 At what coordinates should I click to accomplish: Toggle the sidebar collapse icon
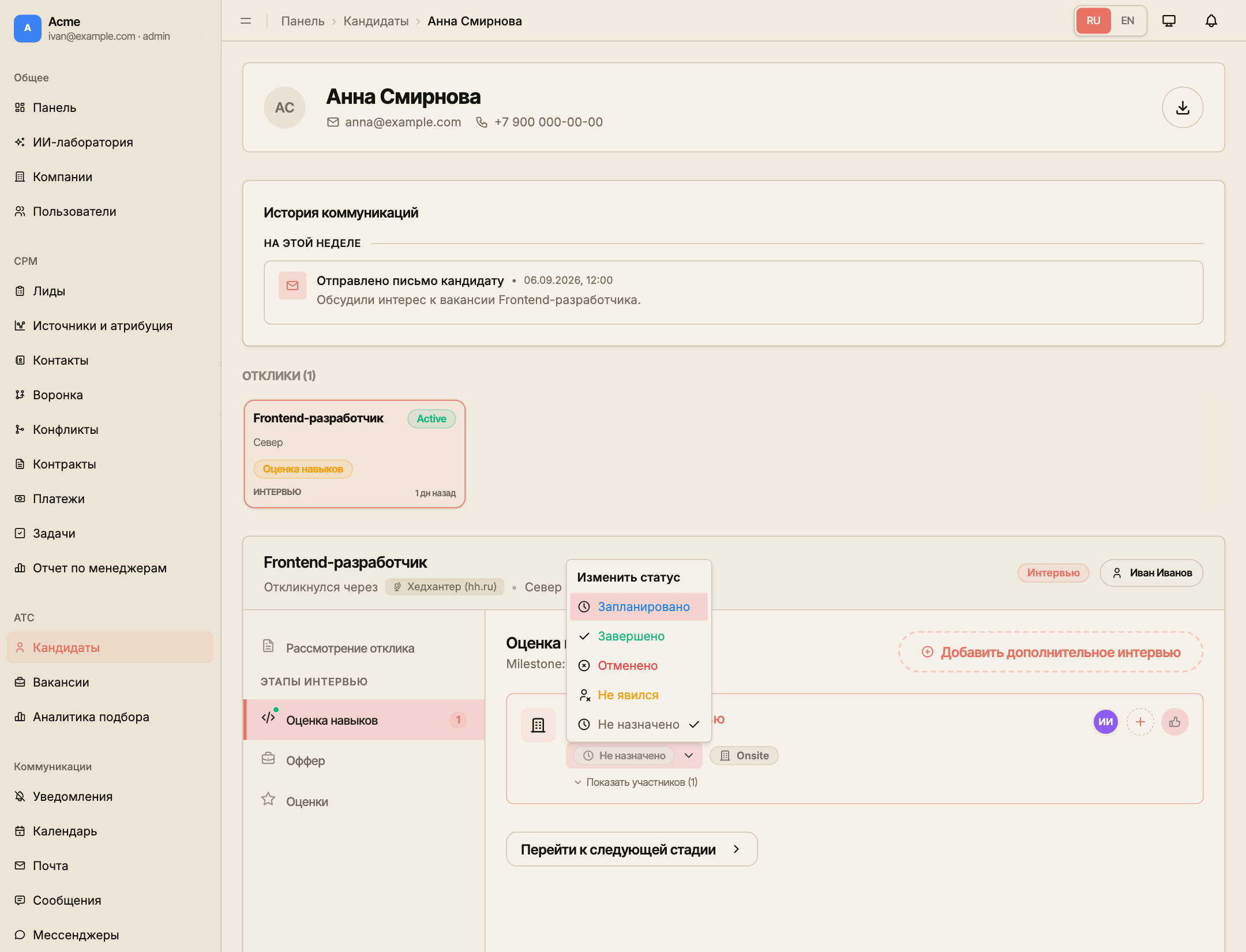(246, 21)
